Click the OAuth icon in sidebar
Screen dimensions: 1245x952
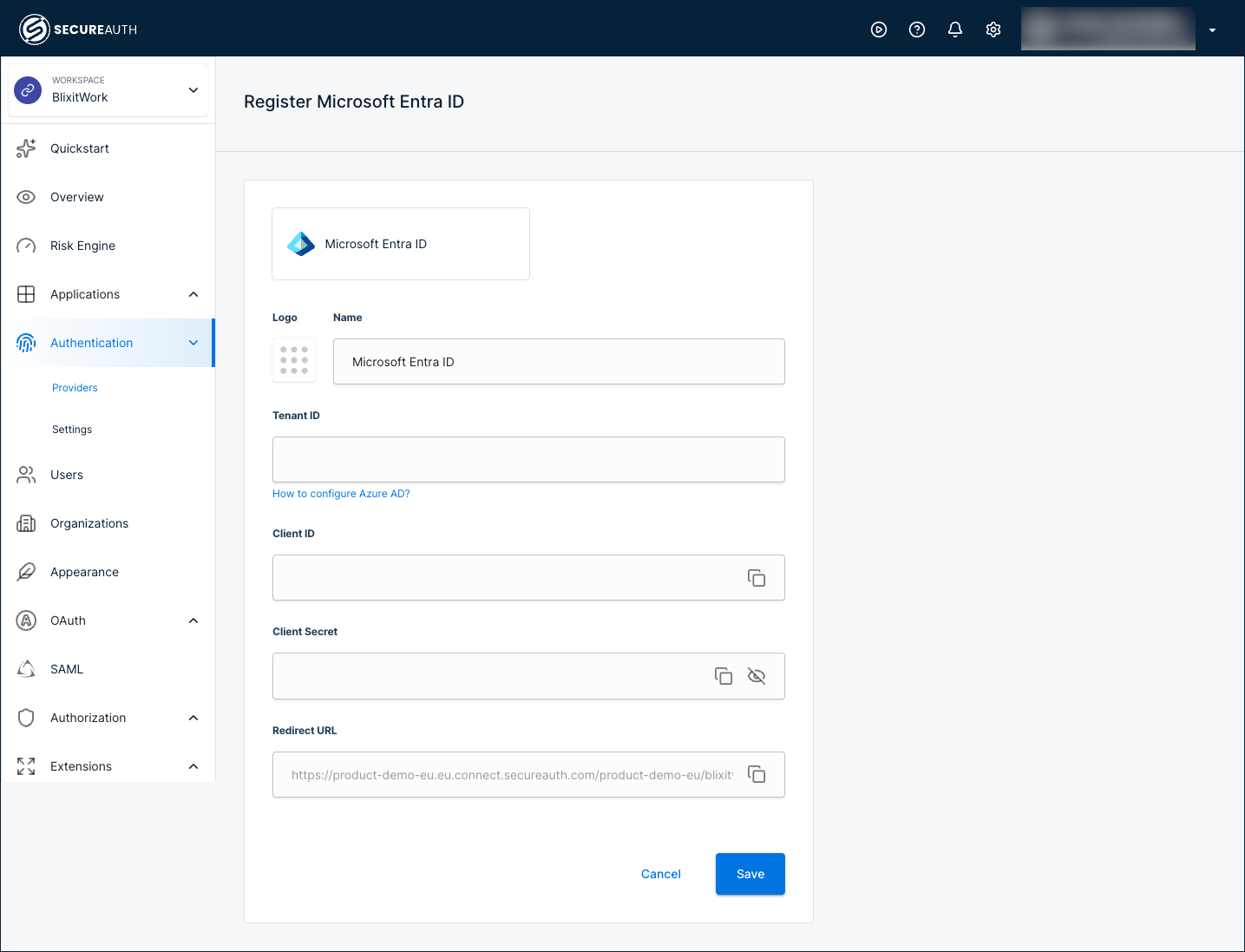click(26, 620)
